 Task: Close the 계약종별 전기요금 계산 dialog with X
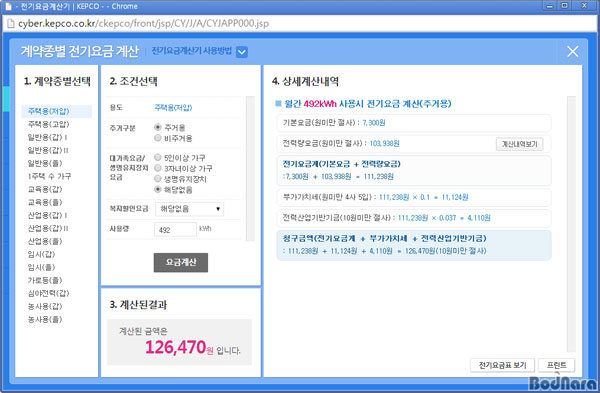(x=572, y=51)
